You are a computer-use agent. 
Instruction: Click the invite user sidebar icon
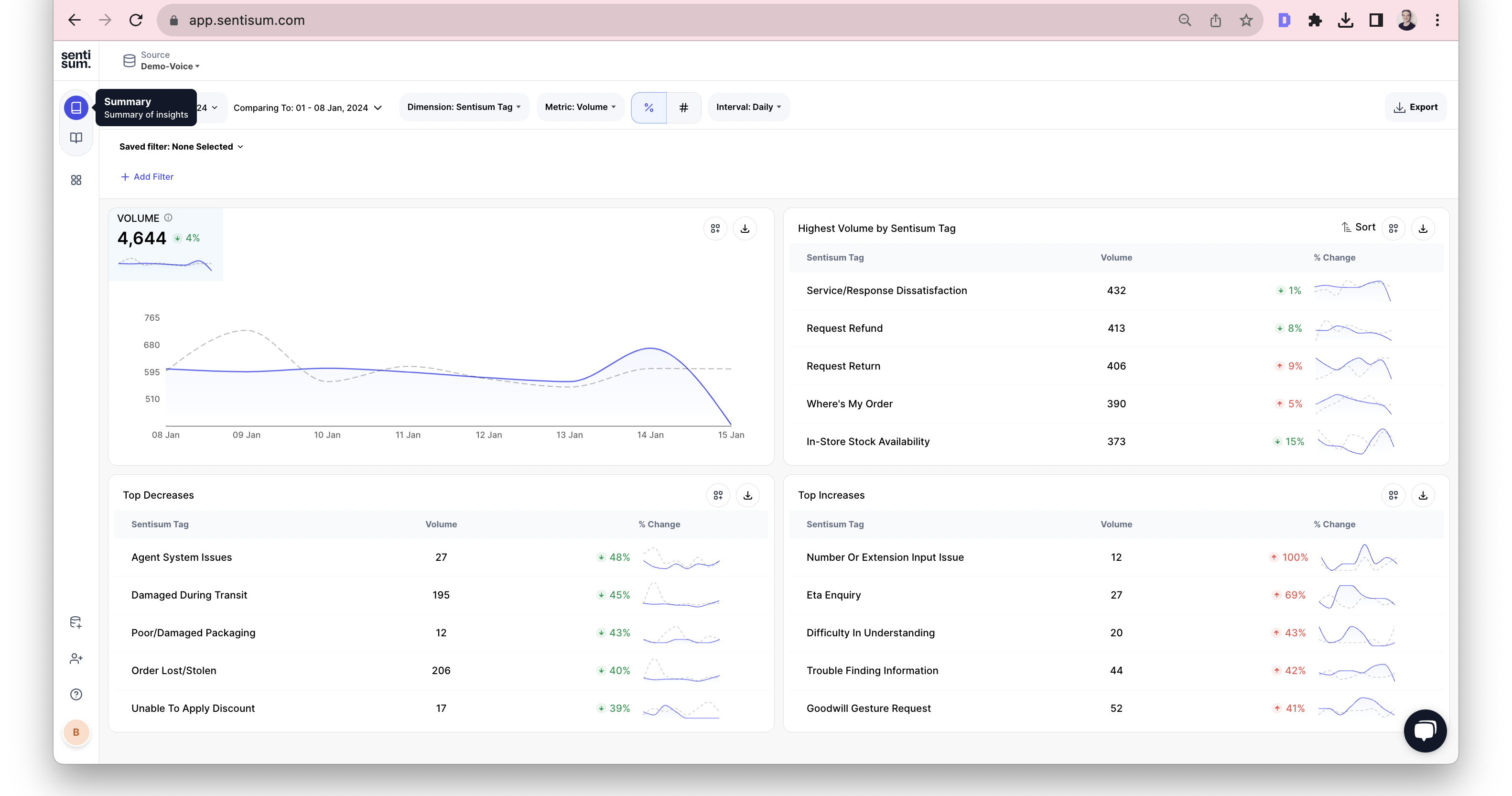pos(76,659)
